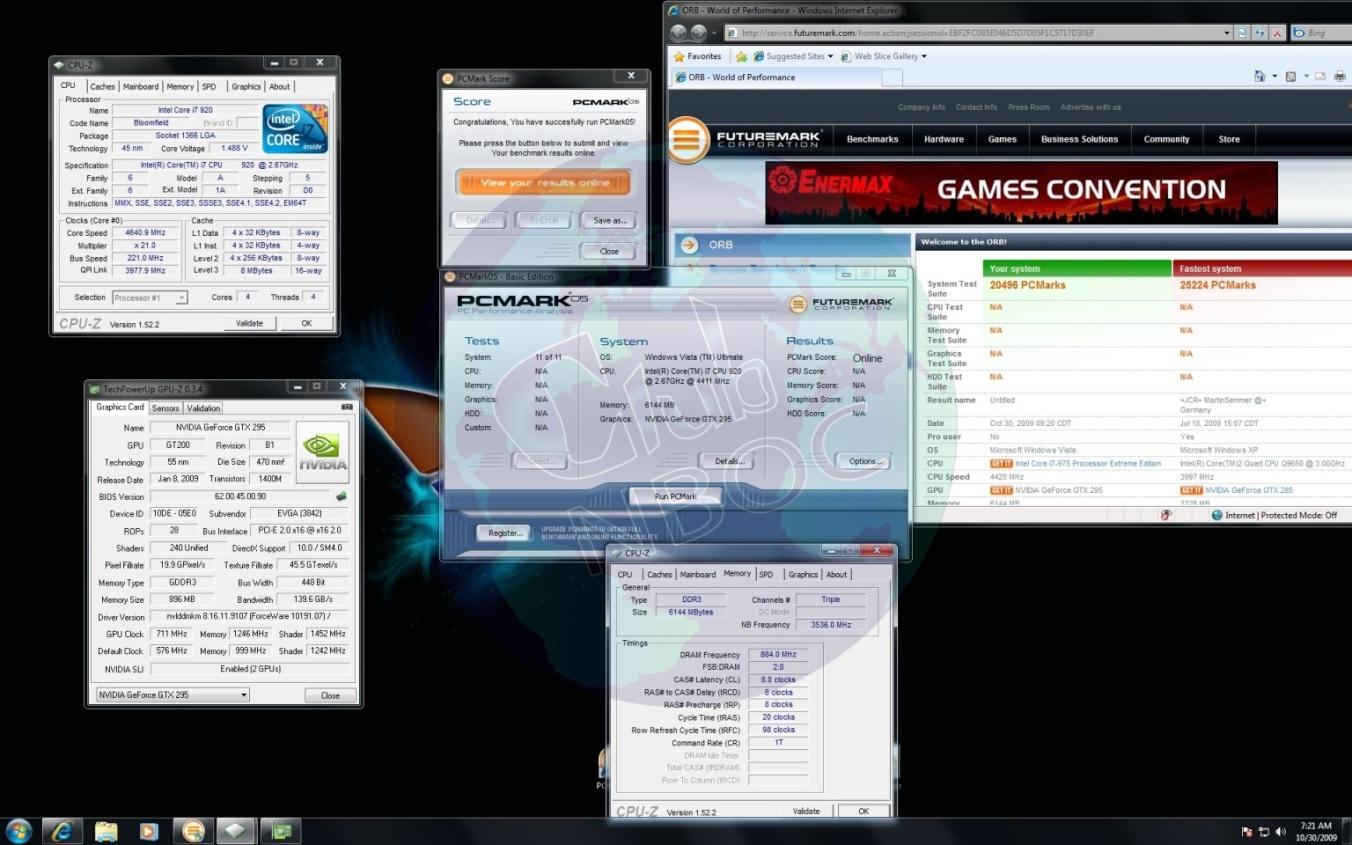The height and width of the screenshot is (845, 1352).
Task: Click the BIOS save chip icon in GPU-Z
Action: coord(341,496)
